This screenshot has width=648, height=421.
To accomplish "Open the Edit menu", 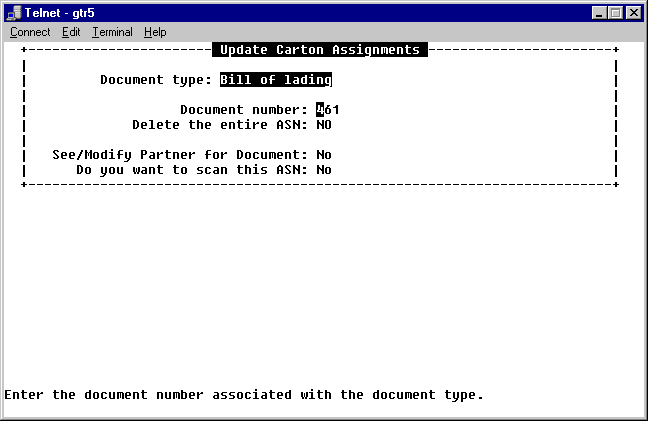I will [x=71, y=32].
